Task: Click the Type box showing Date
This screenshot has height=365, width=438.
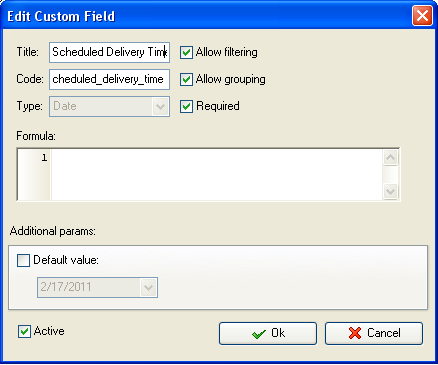Action: click(109, 106)
